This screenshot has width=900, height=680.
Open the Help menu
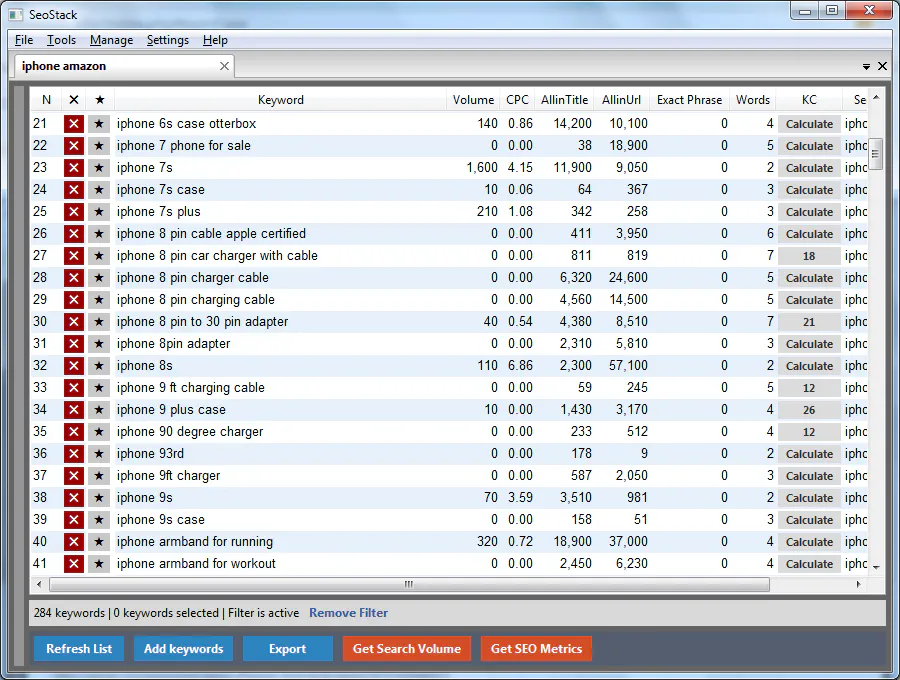pyautogui.click(x=215, y=40)
